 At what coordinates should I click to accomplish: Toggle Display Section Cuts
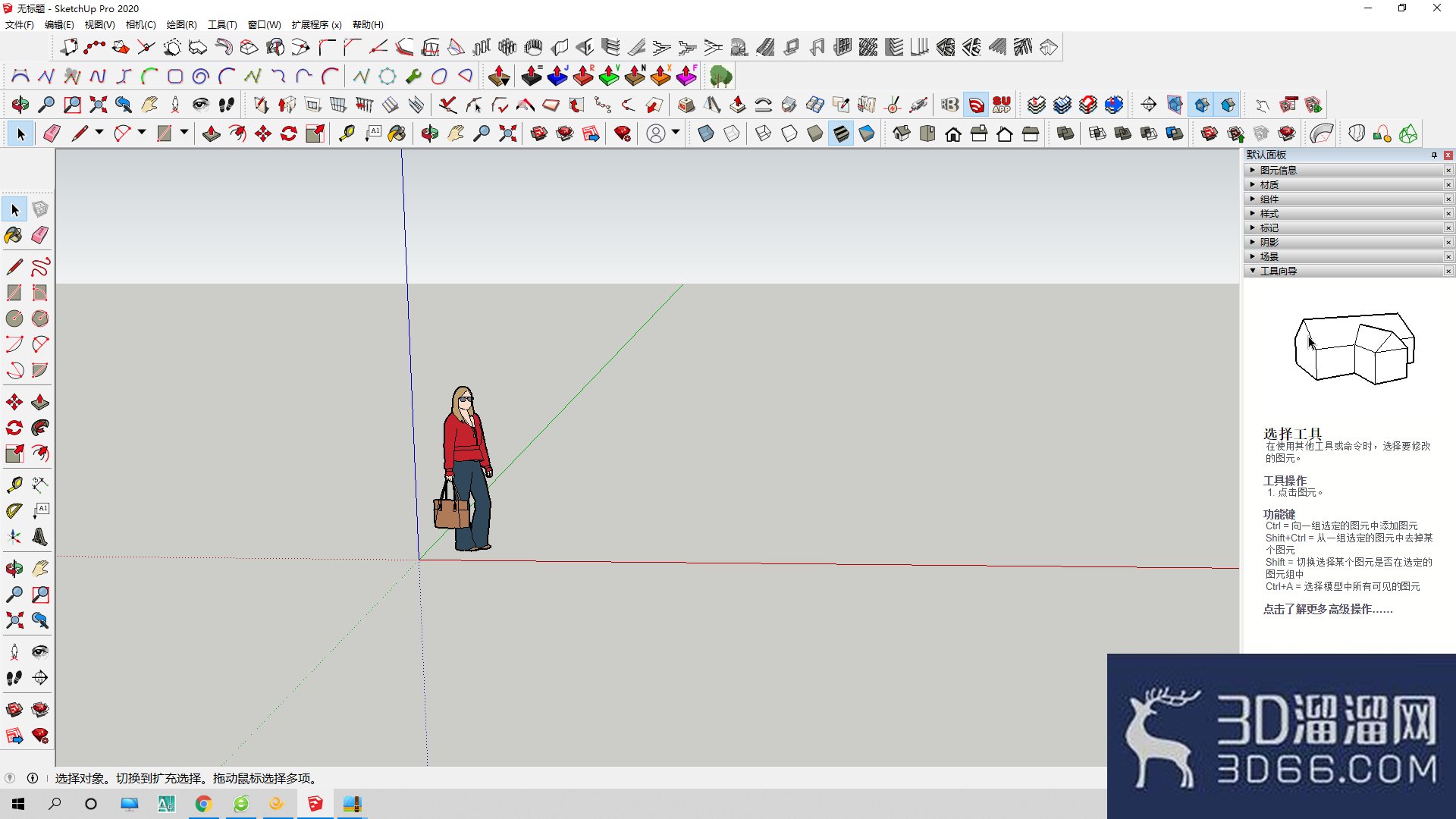(x=1202, y=105)
